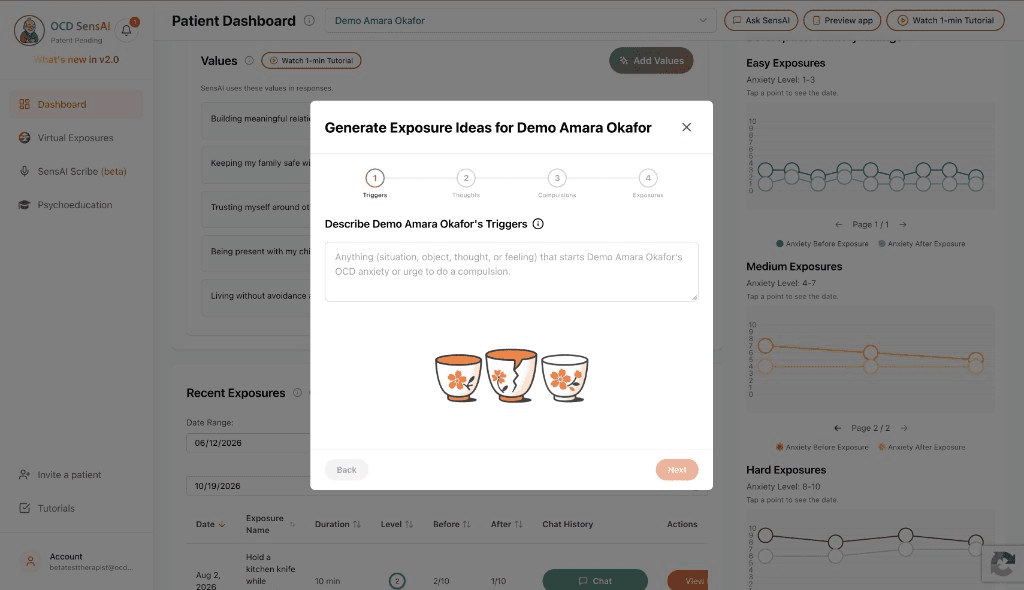This screenshot has height=590, width=1024.
Task: Click the Triggers info icon in dialog
Action: (x=538, y=224)
